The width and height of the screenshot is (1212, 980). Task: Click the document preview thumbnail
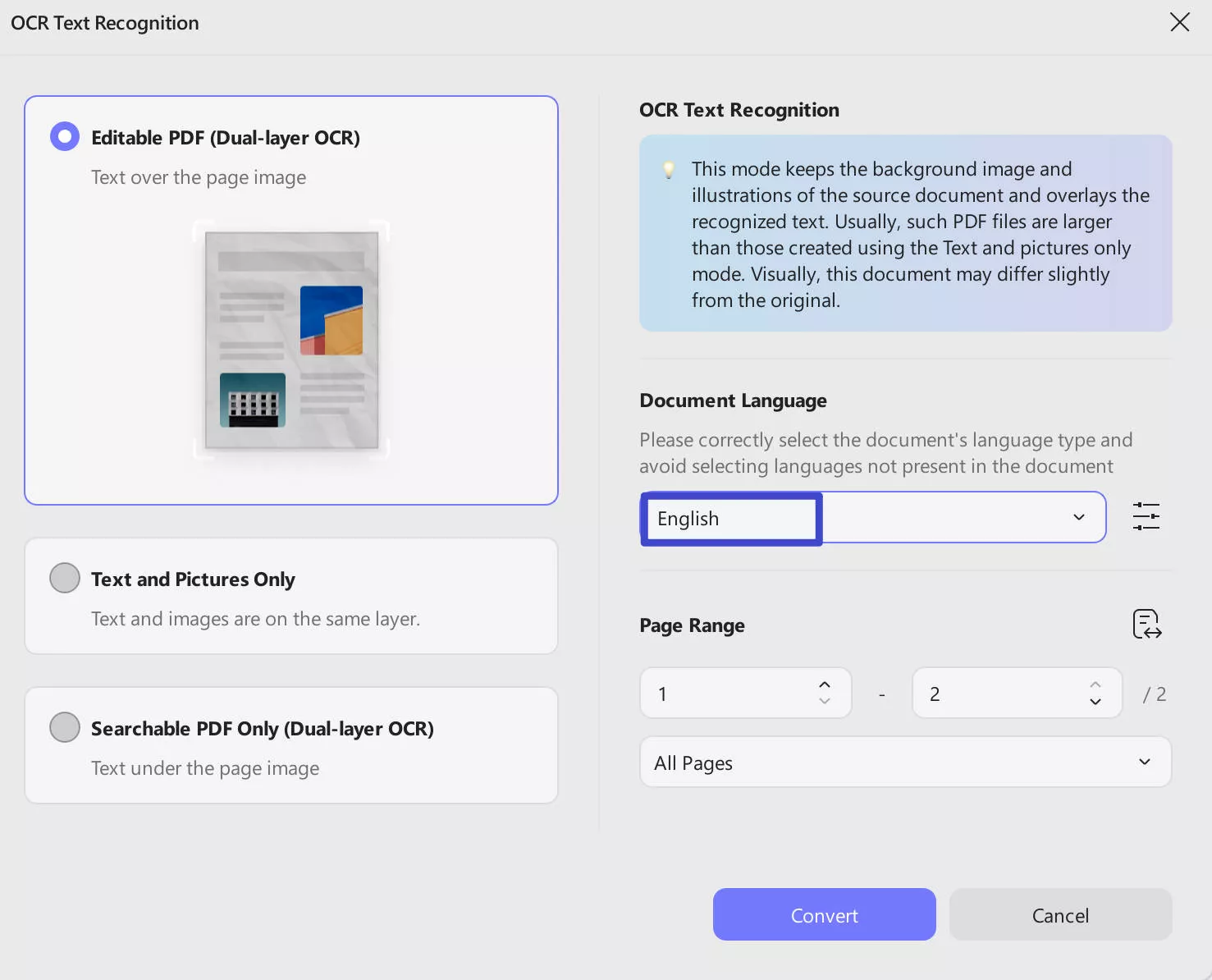(x=291, y=340)
